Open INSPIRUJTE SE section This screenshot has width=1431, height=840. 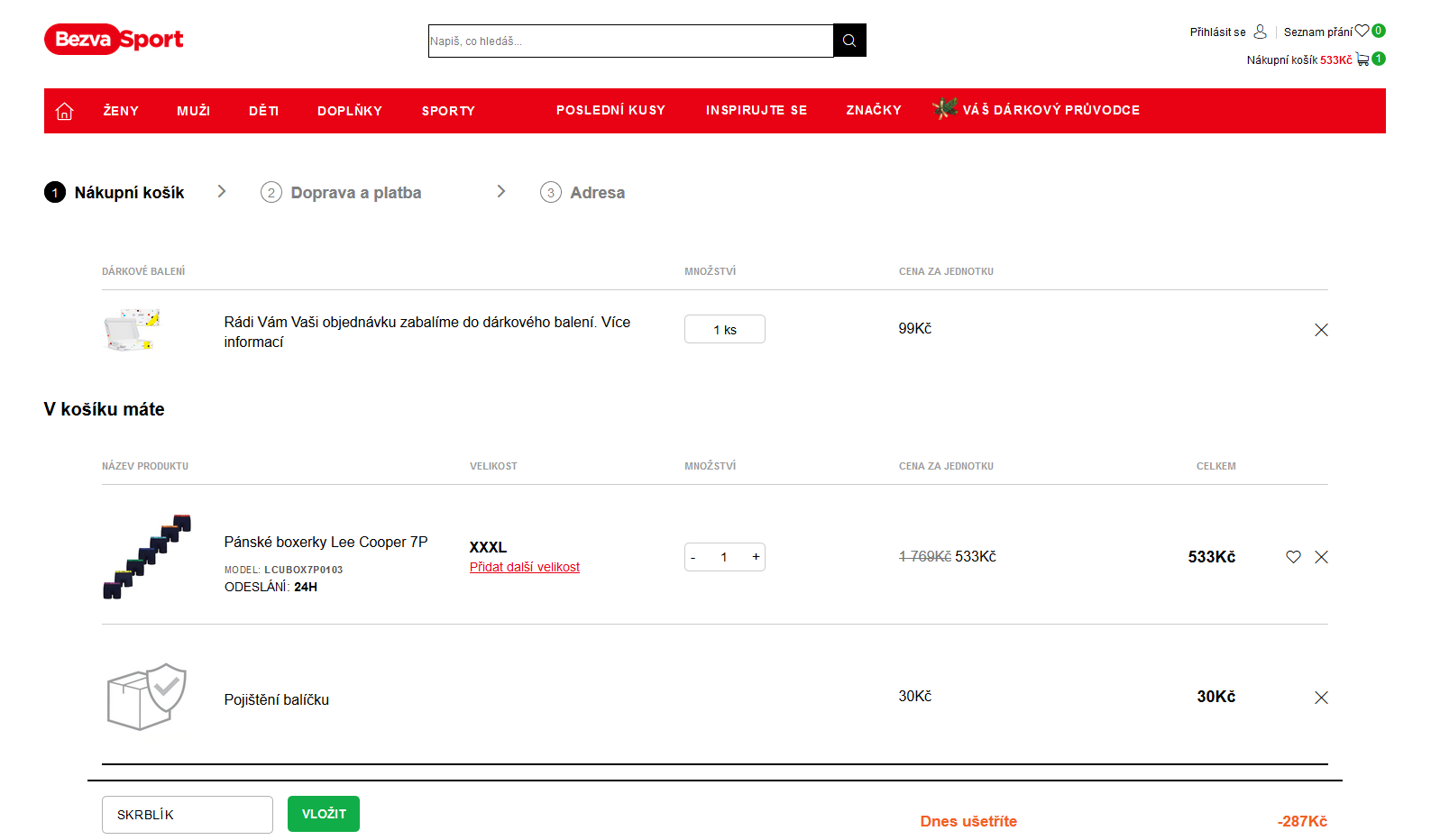pos(757,110)
